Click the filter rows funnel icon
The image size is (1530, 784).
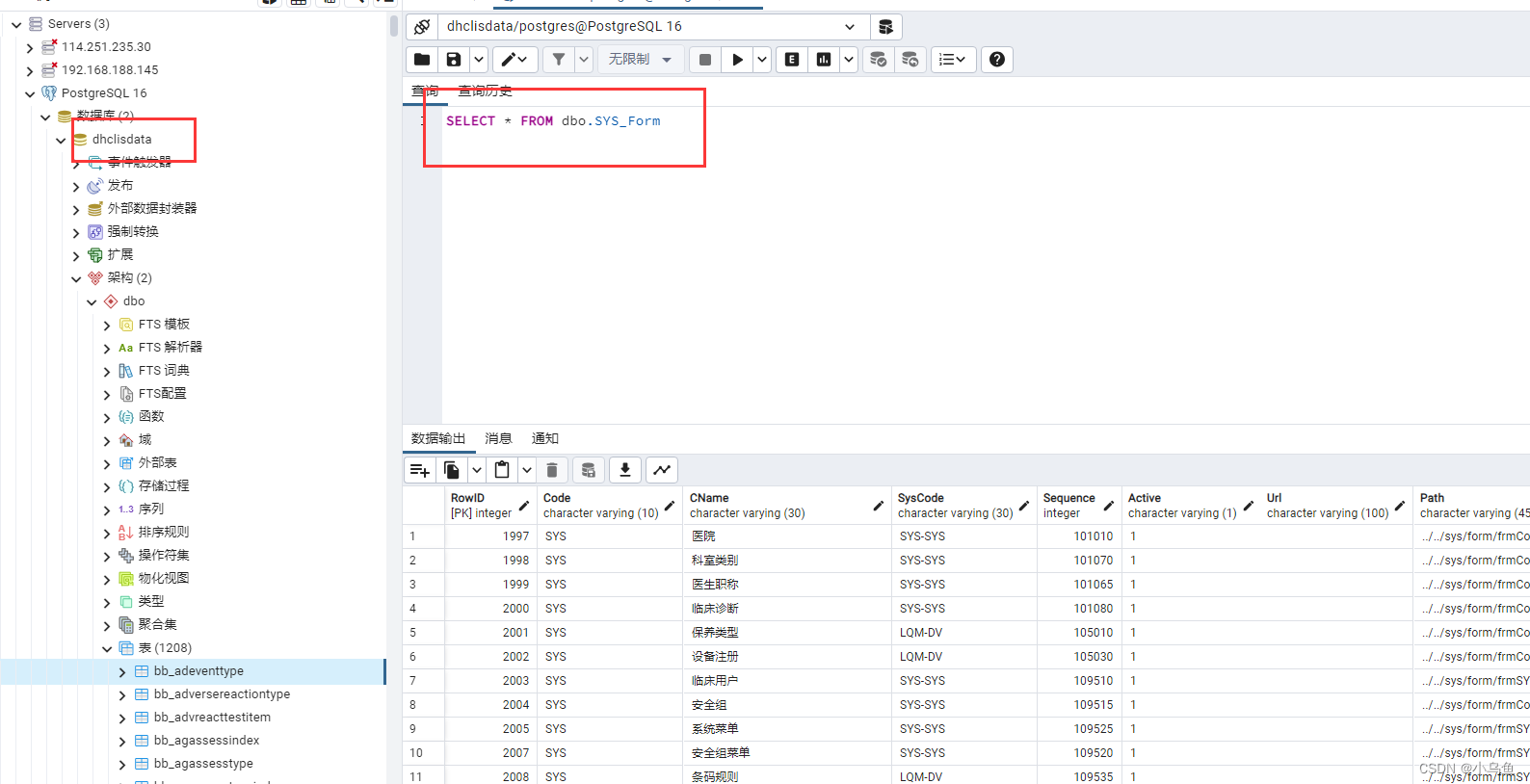tap(559, 60)
